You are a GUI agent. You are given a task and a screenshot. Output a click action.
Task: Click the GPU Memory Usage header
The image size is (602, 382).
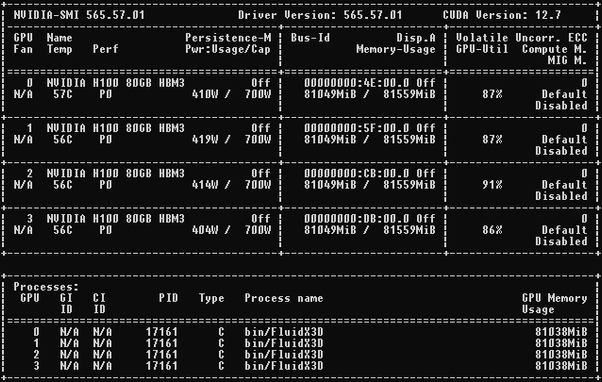pyautogui.click(x=554, y=304)
